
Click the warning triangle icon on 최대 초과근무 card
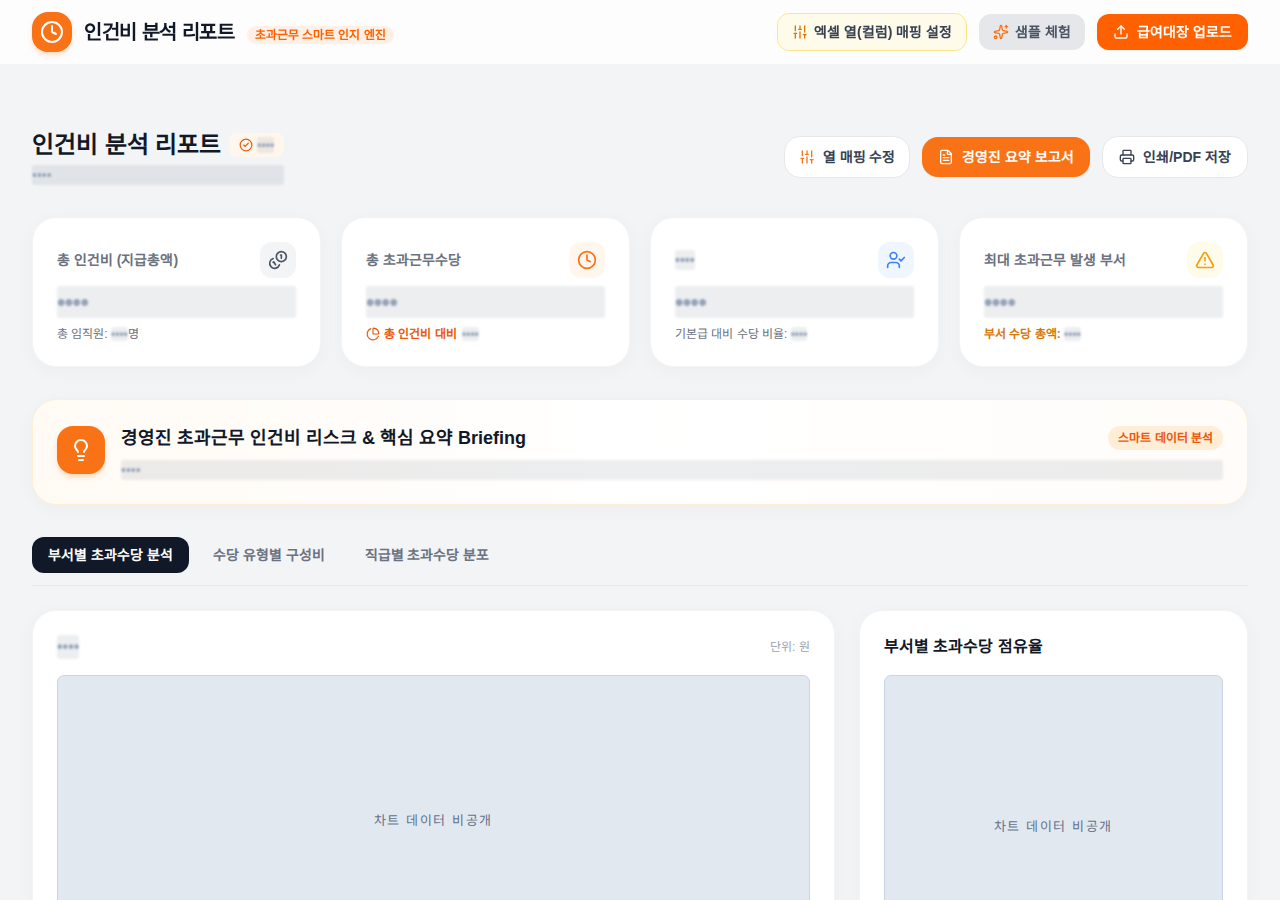pos(1205,260)
